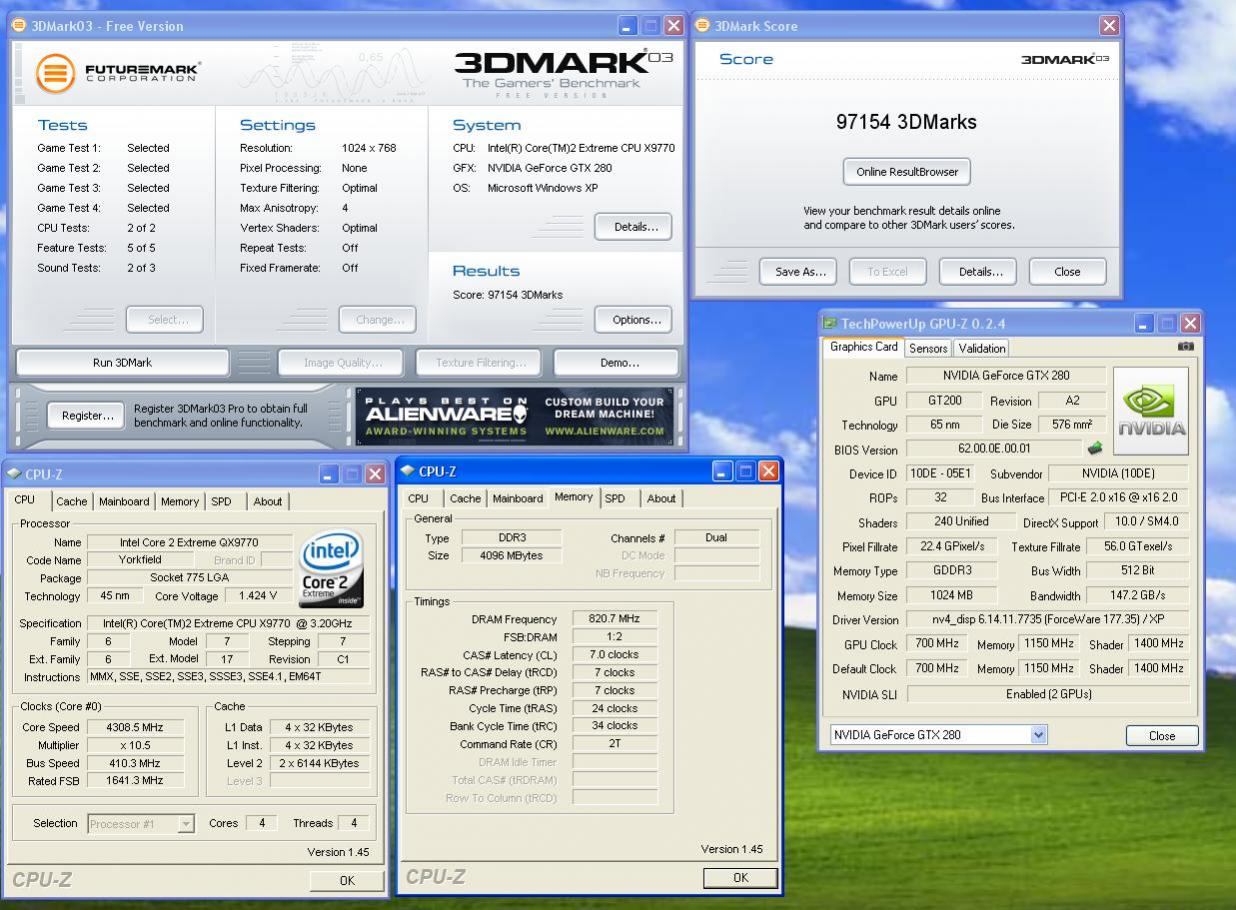Switch to Validation tab in GPU-Z
The image size is (1236, 910).
[x=981, y=348]
